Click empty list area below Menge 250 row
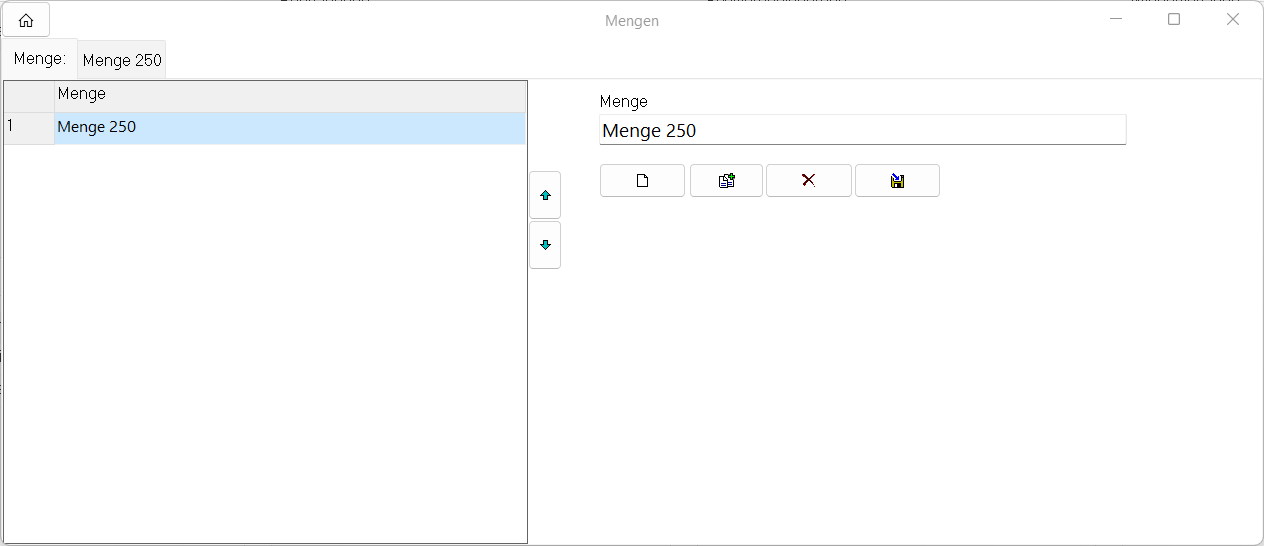 tap(265, 340)
